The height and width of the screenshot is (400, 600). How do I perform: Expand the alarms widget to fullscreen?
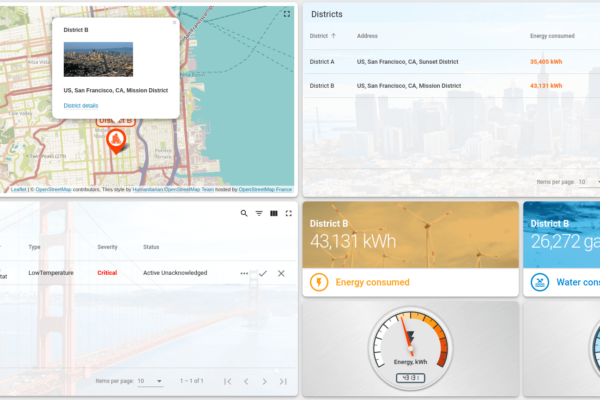click(288, 214)
